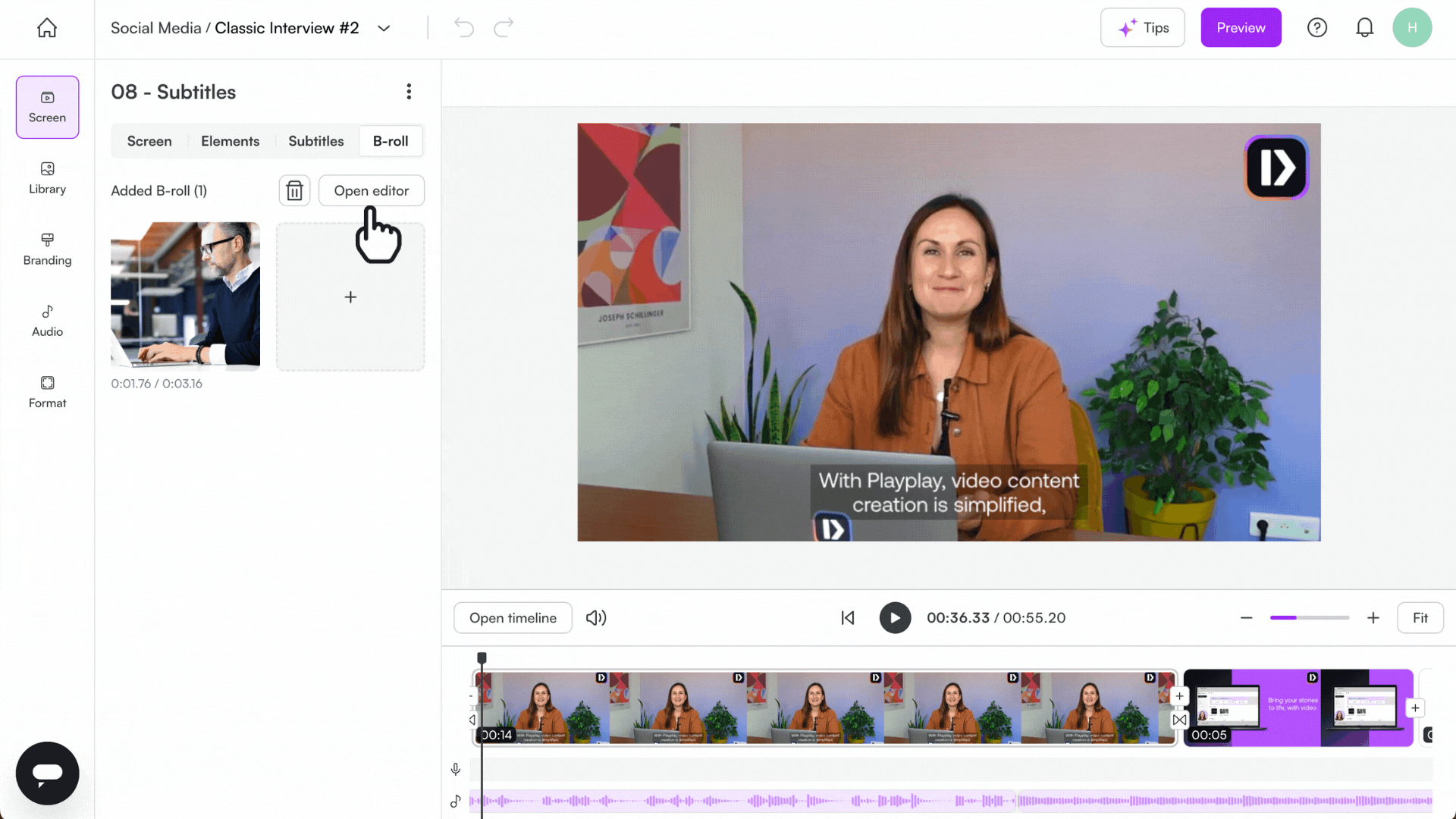The height and width of the screenshot is (819, 1456).
Task: Open the Format sidebar panel
Action: pos(47,391)
